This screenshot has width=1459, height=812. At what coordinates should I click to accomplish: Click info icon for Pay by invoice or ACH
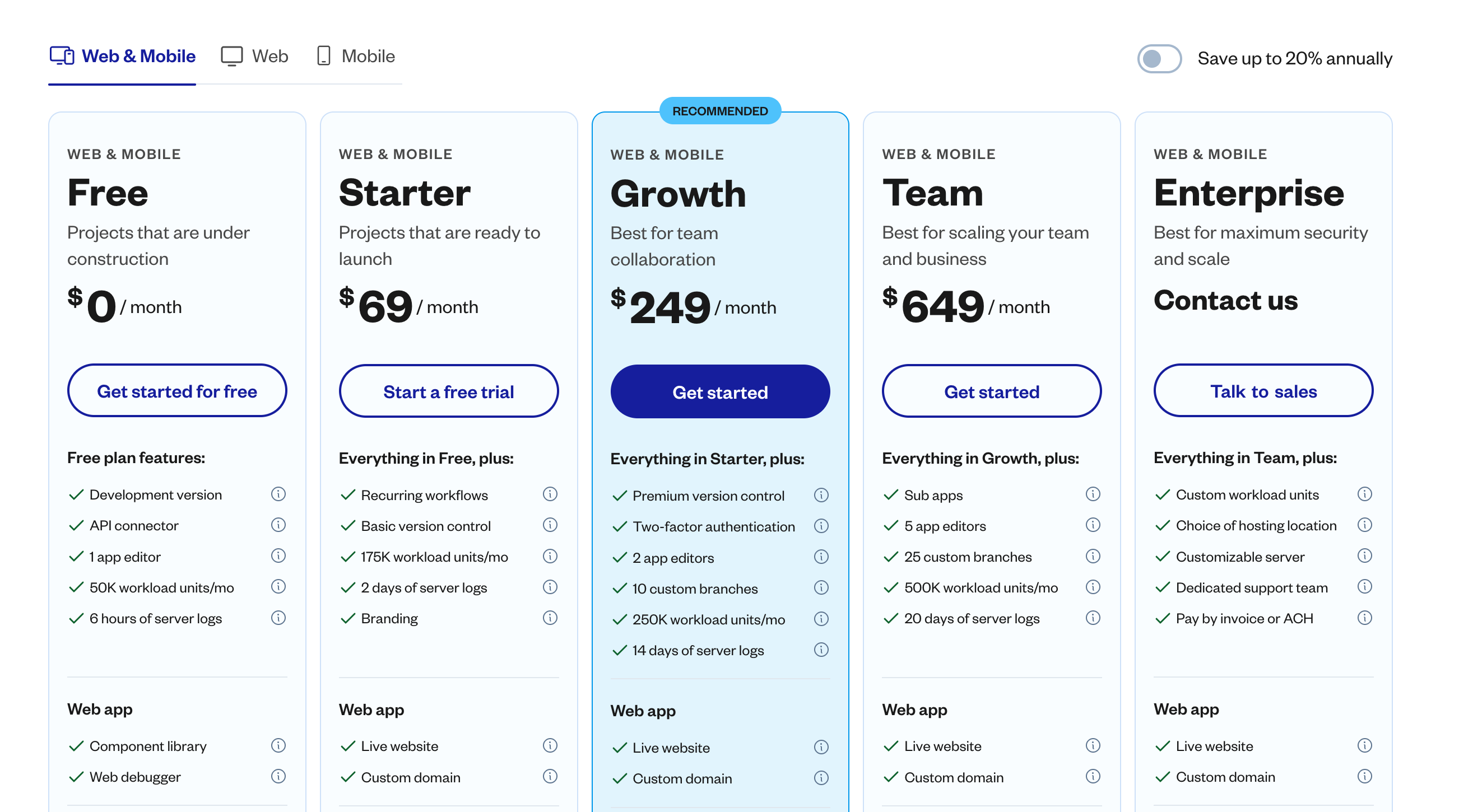pos(1365,618)
